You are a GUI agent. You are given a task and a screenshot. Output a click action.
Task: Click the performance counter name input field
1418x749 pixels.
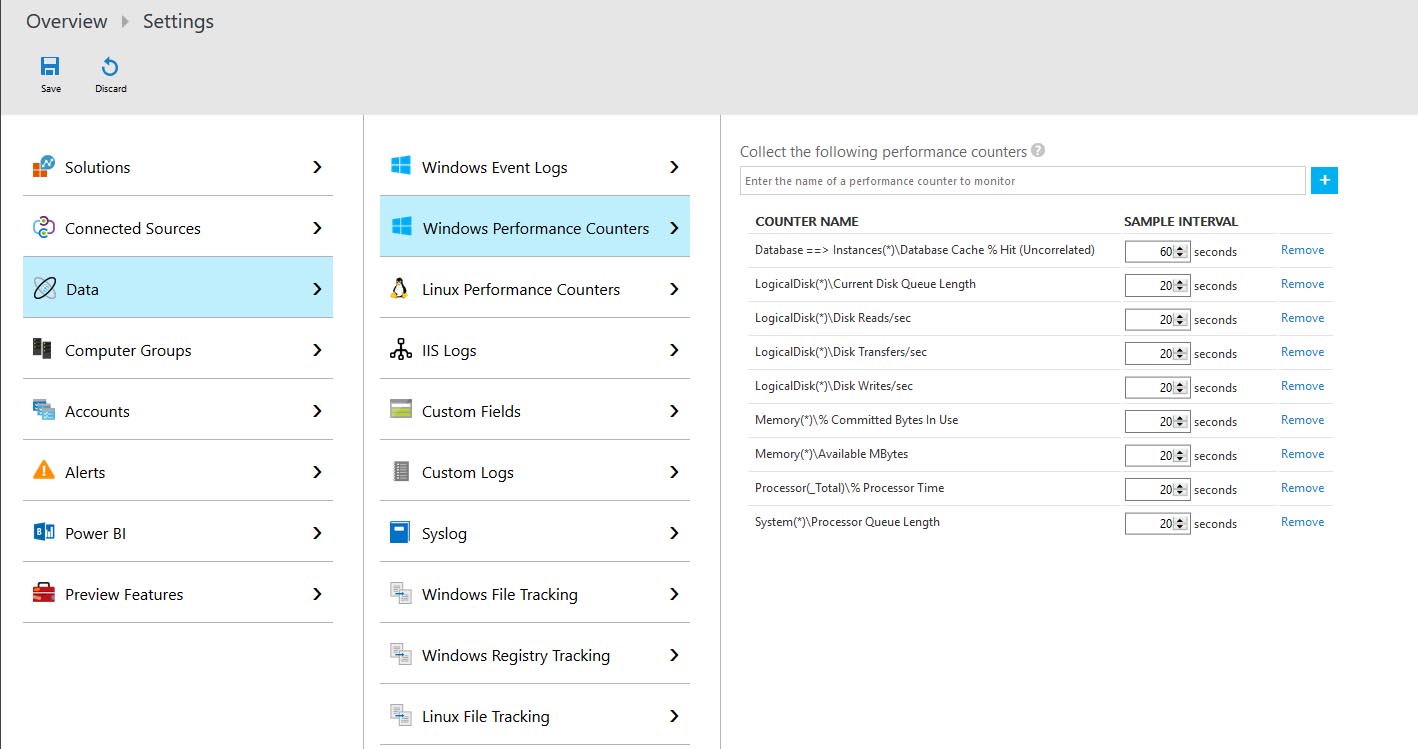click(1022, 181)
